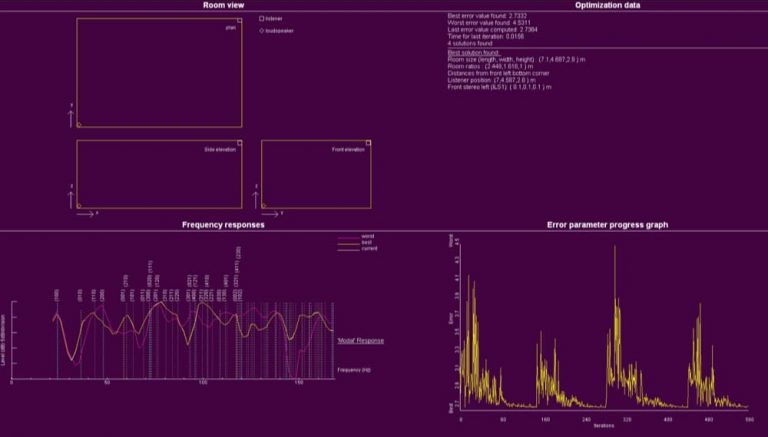This screenshot has height=437, width=768.
Task: Click the listener marker in the Front elevation view
Action: [368, 143]
